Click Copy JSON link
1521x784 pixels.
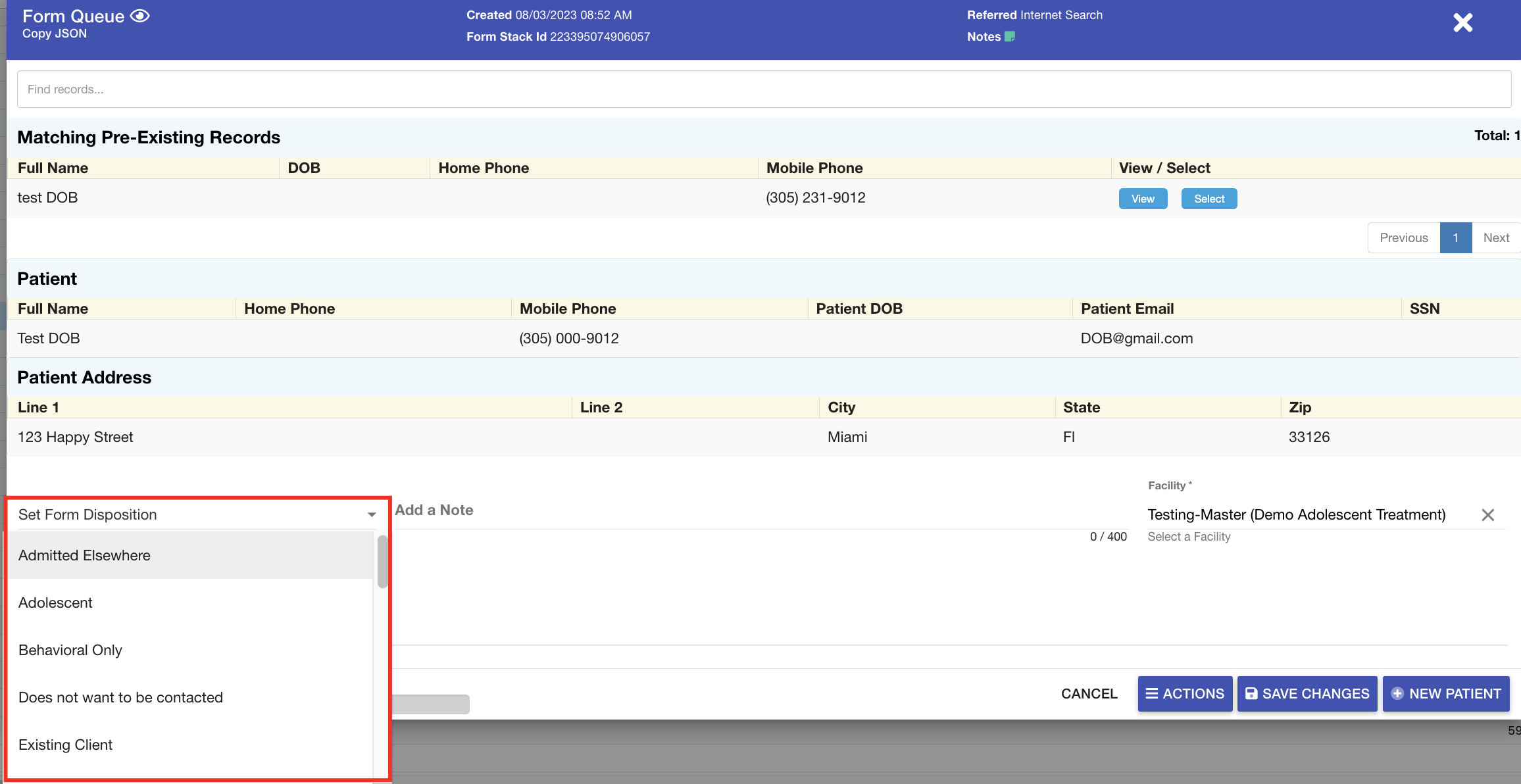point(55,34)
